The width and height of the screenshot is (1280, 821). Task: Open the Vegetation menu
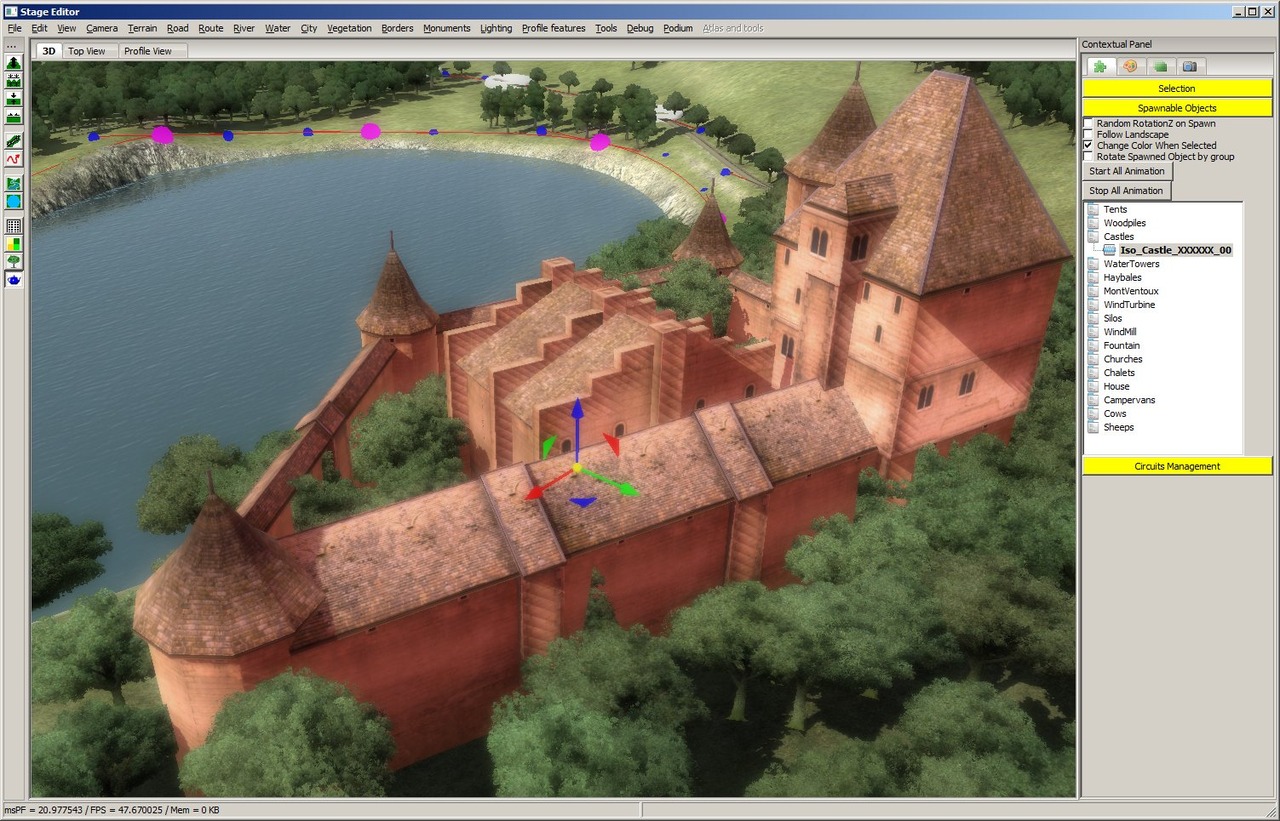(349, 28)
